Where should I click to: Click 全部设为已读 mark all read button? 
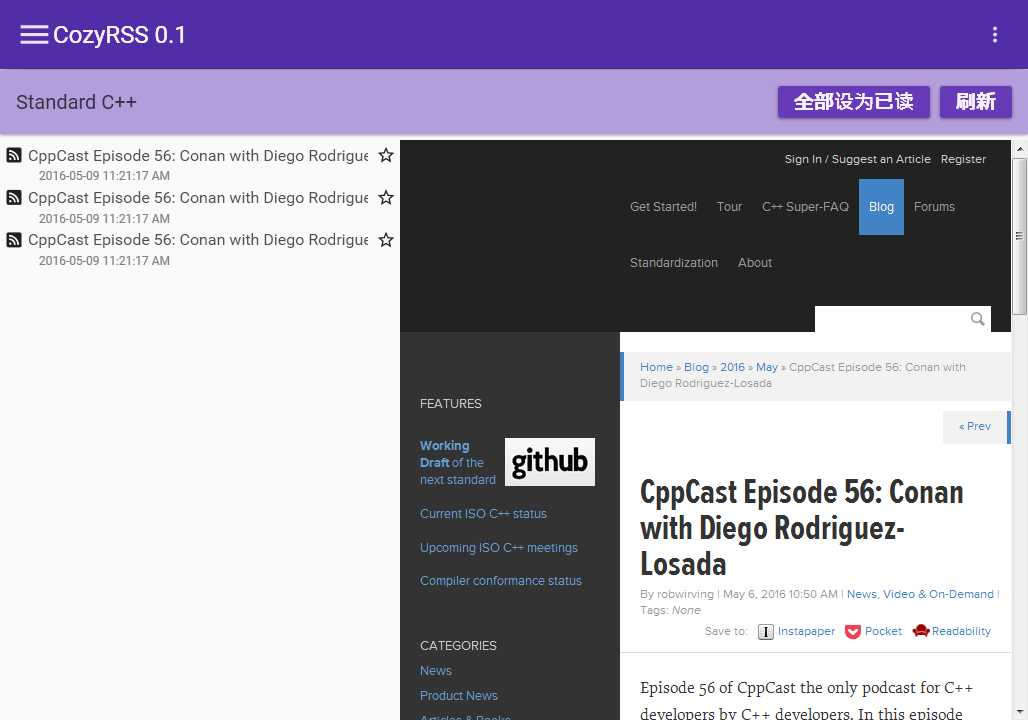click(854, 102)
